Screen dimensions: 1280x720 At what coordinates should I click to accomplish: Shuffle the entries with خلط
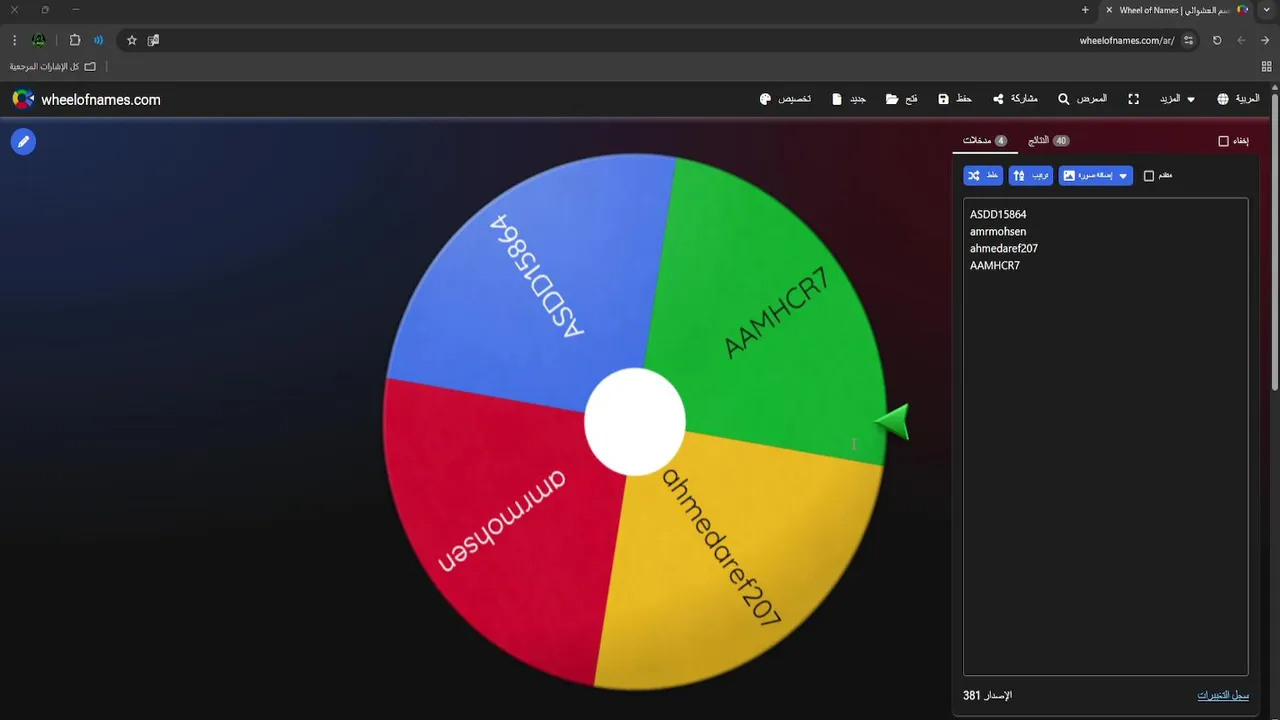click(x=983, y=175)
